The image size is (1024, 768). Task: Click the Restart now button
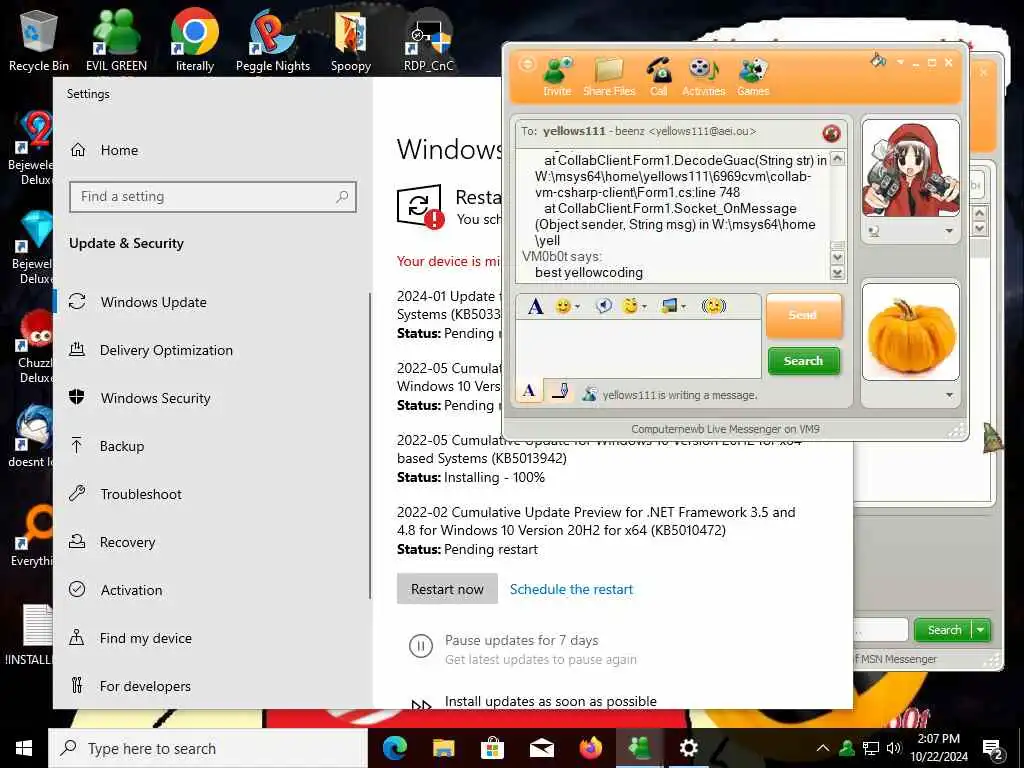[447, 589]
